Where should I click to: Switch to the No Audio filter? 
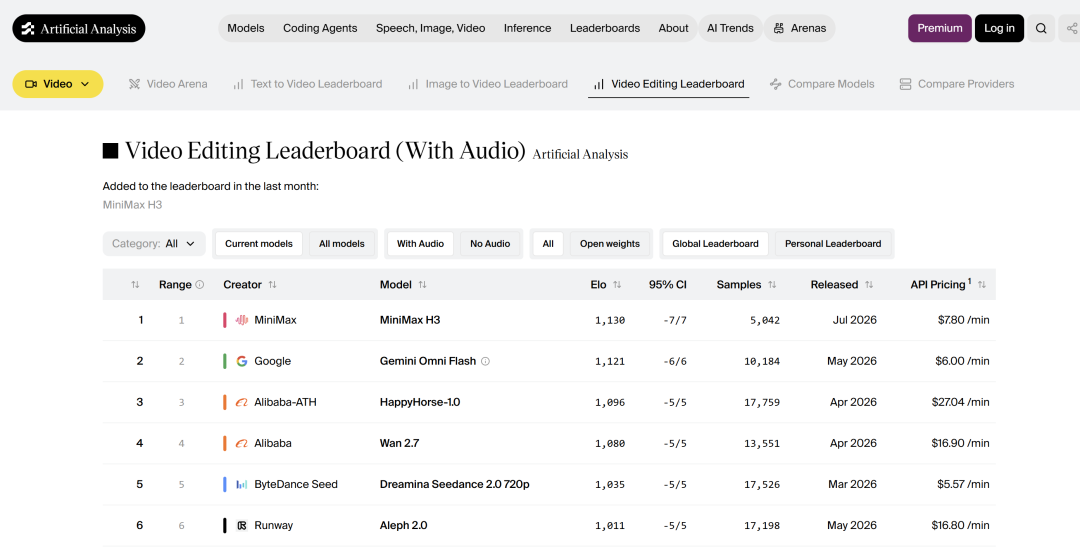pyautogui.click(x=490, y=244)
